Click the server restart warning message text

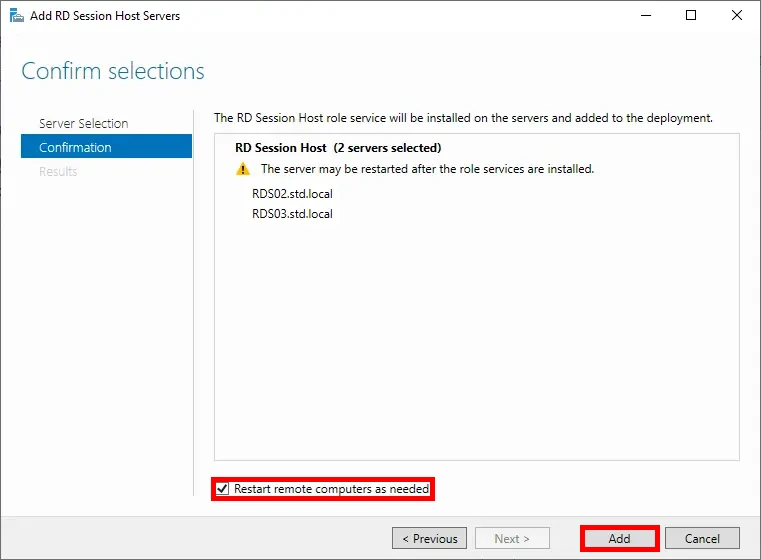427,169
